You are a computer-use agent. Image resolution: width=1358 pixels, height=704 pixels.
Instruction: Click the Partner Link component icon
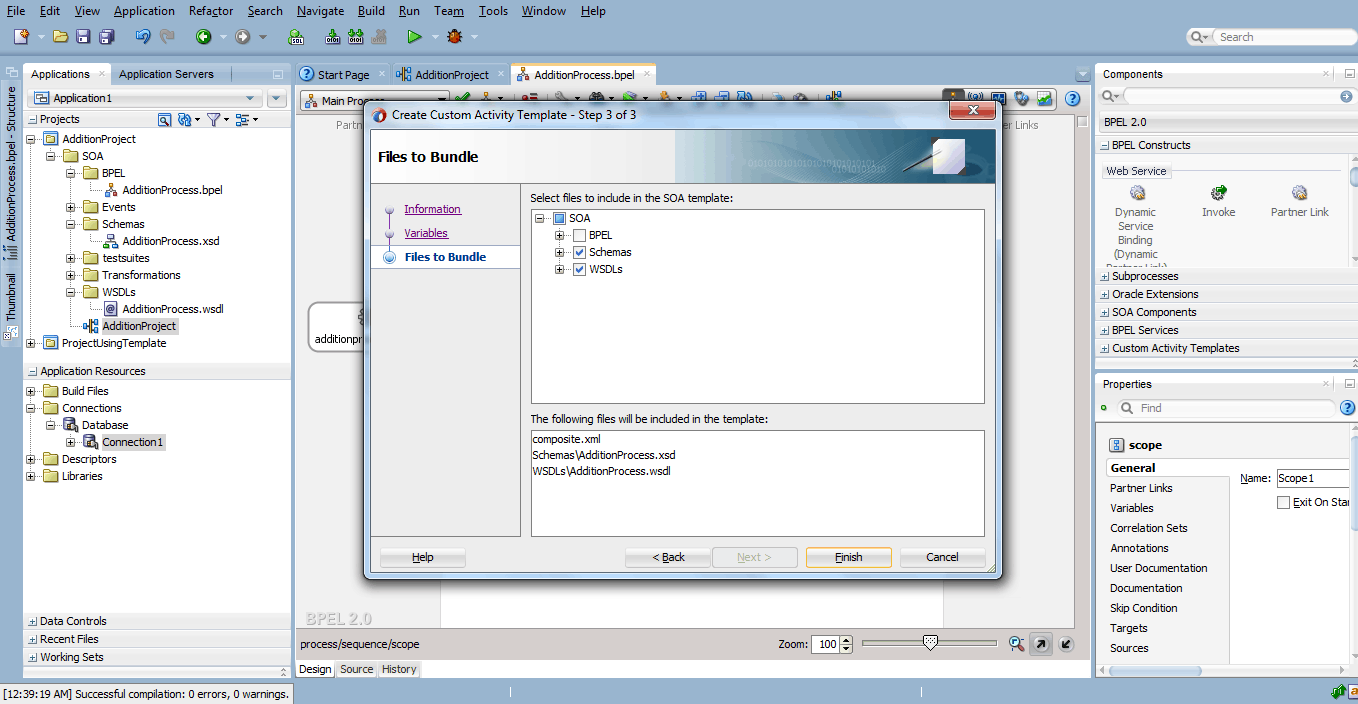1299,193
